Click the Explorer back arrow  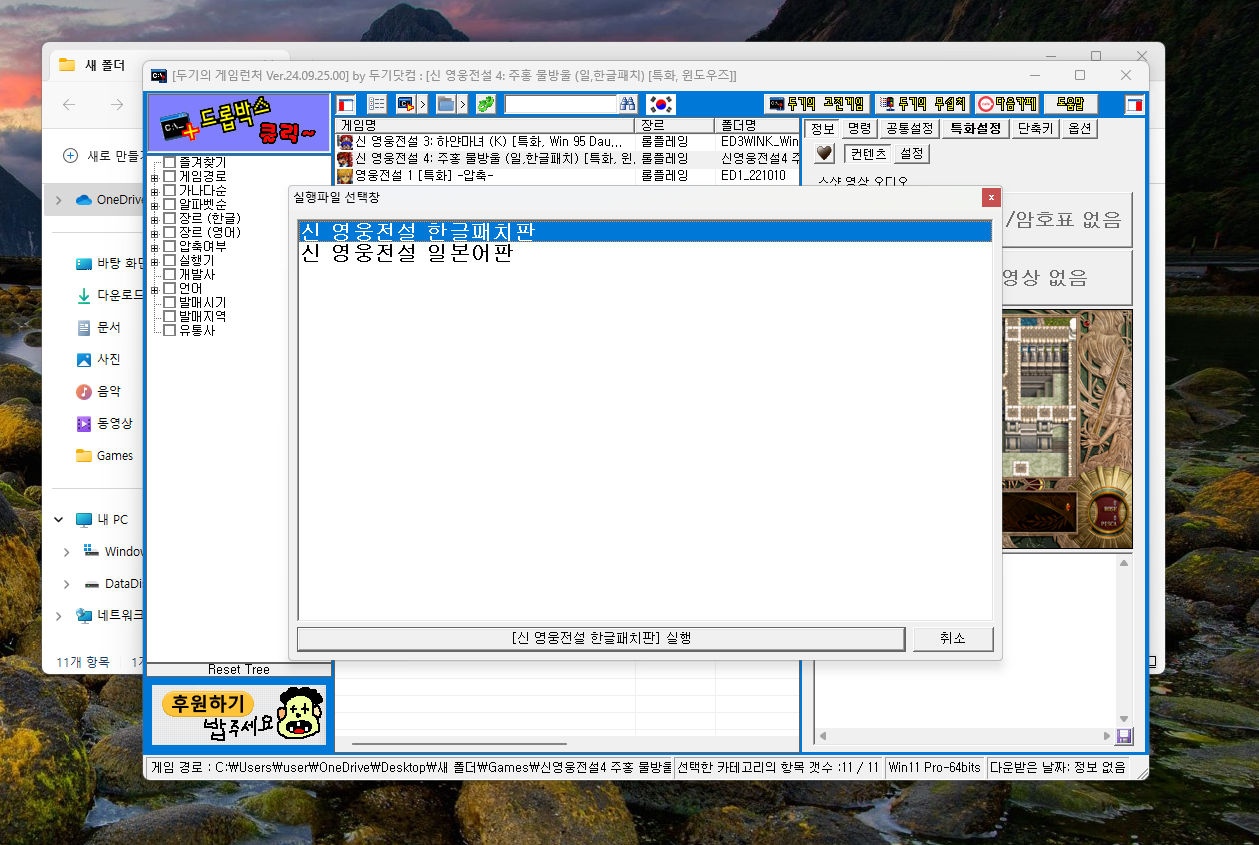point(69,105)
